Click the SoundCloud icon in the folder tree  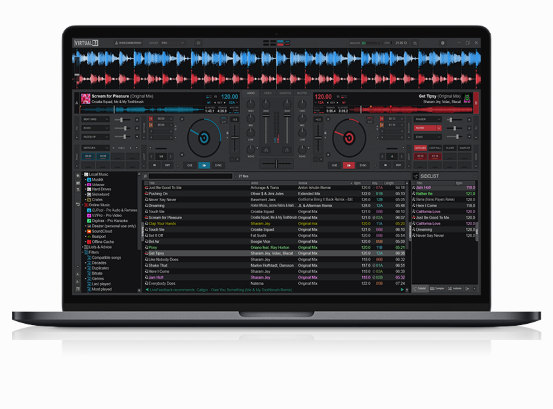coord(89,231)
